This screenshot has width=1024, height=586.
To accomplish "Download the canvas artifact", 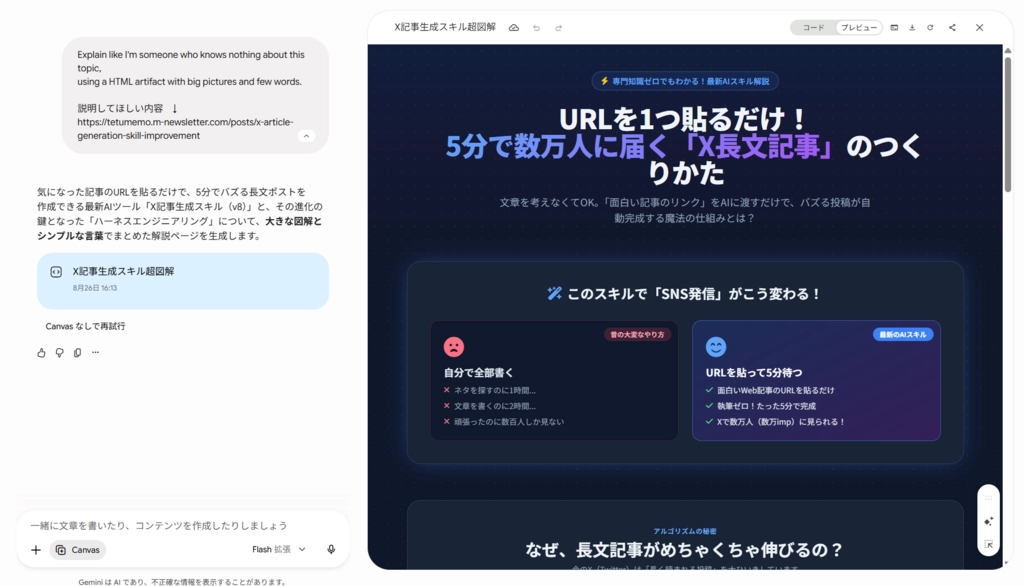I will pos(912,27).
